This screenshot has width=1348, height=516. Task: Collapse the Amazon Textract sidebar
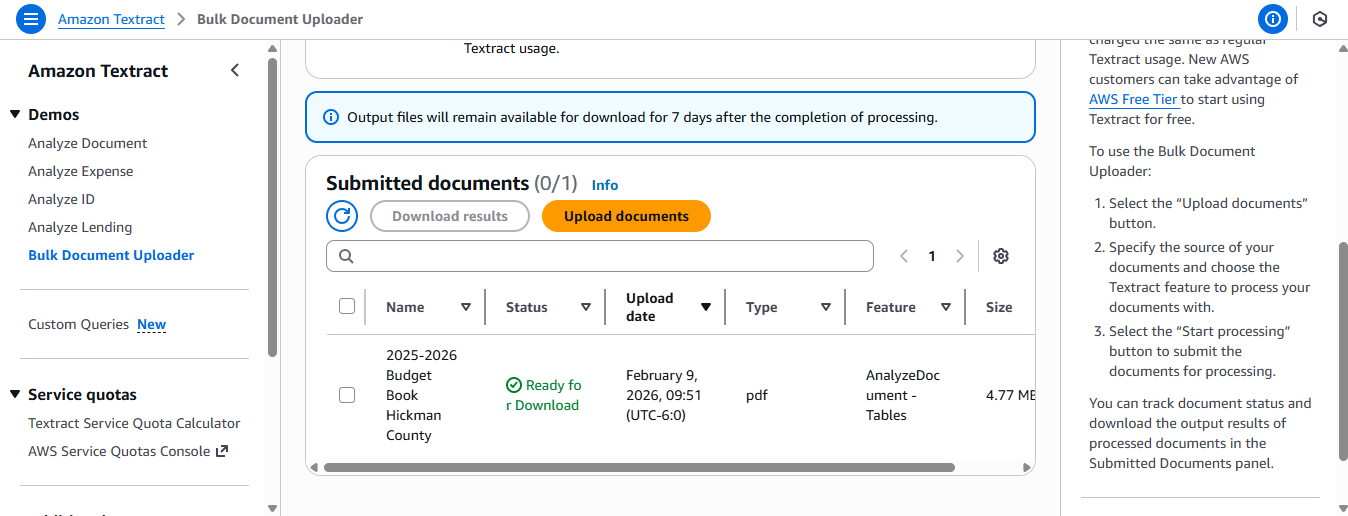pyautogui.click(x=235, y=70)
